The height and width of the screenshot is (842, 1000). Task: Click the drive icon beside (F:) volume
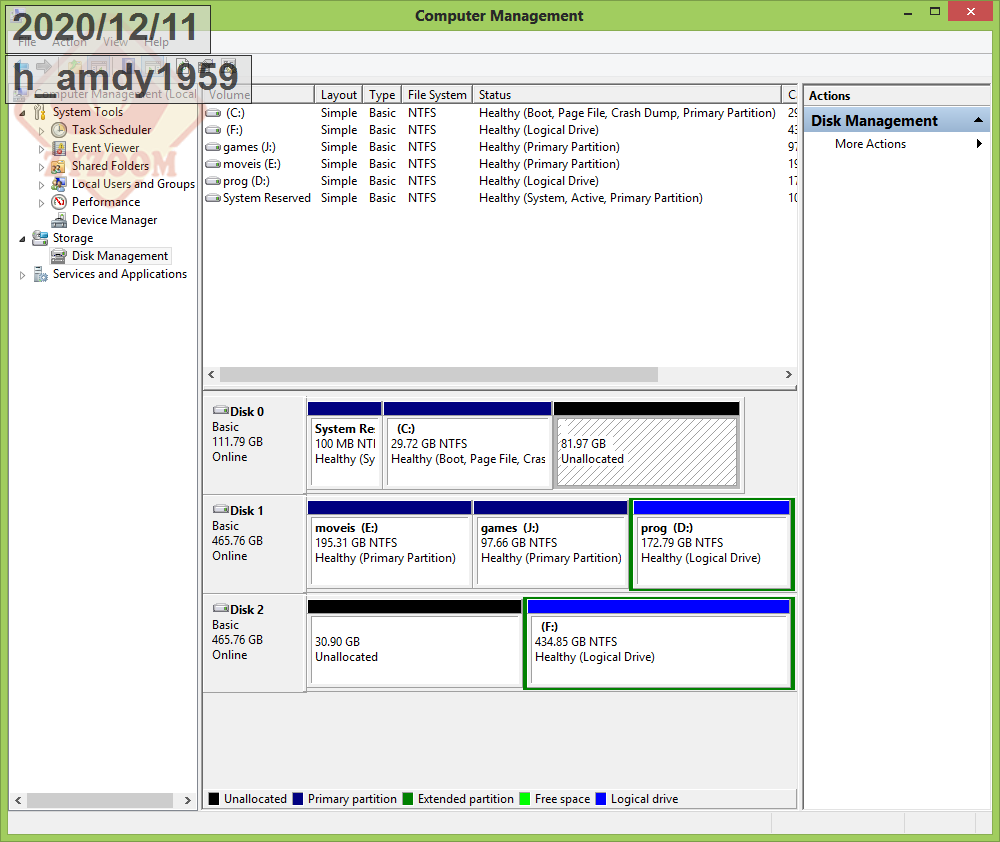point(213,130)
